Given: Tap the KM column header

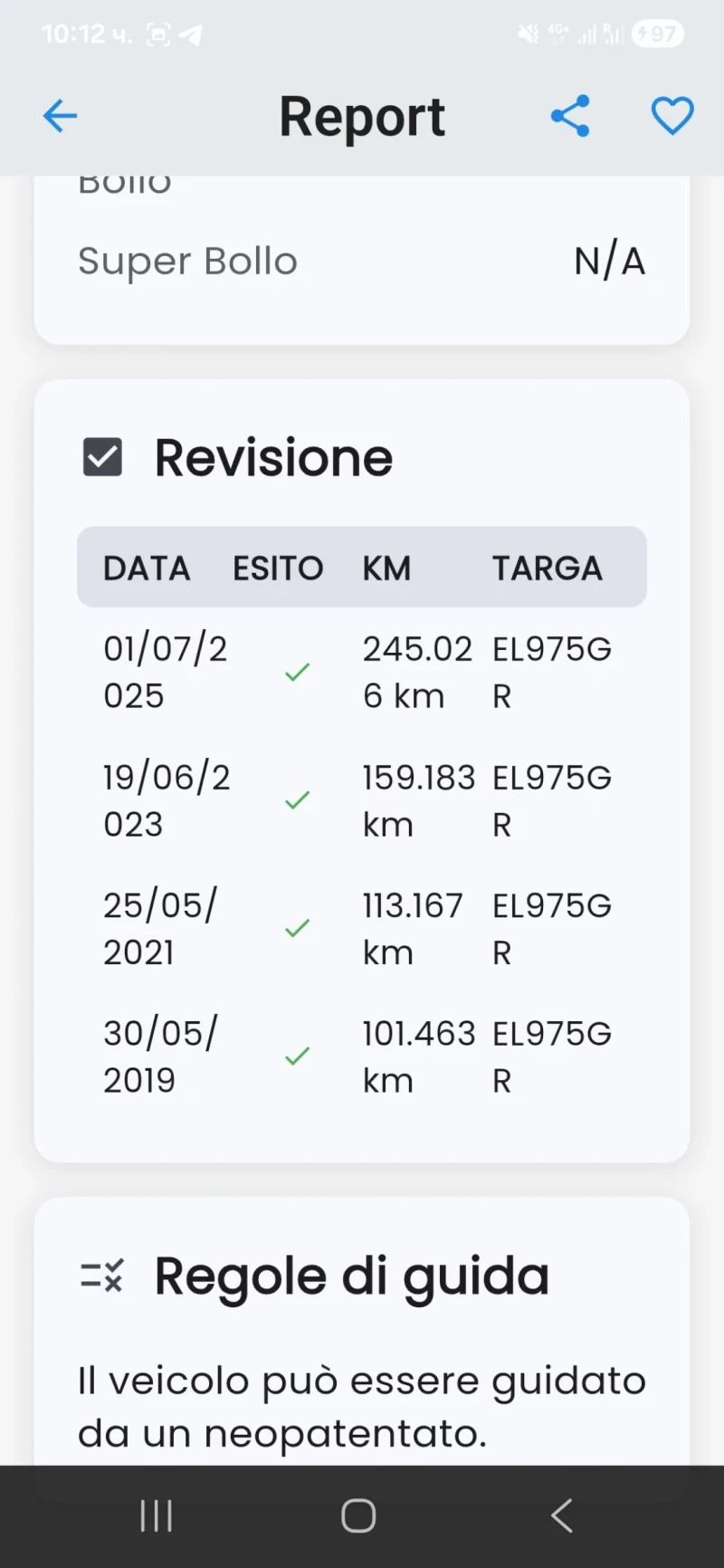Looking at the screenshot, I should (x=386, y=569).
